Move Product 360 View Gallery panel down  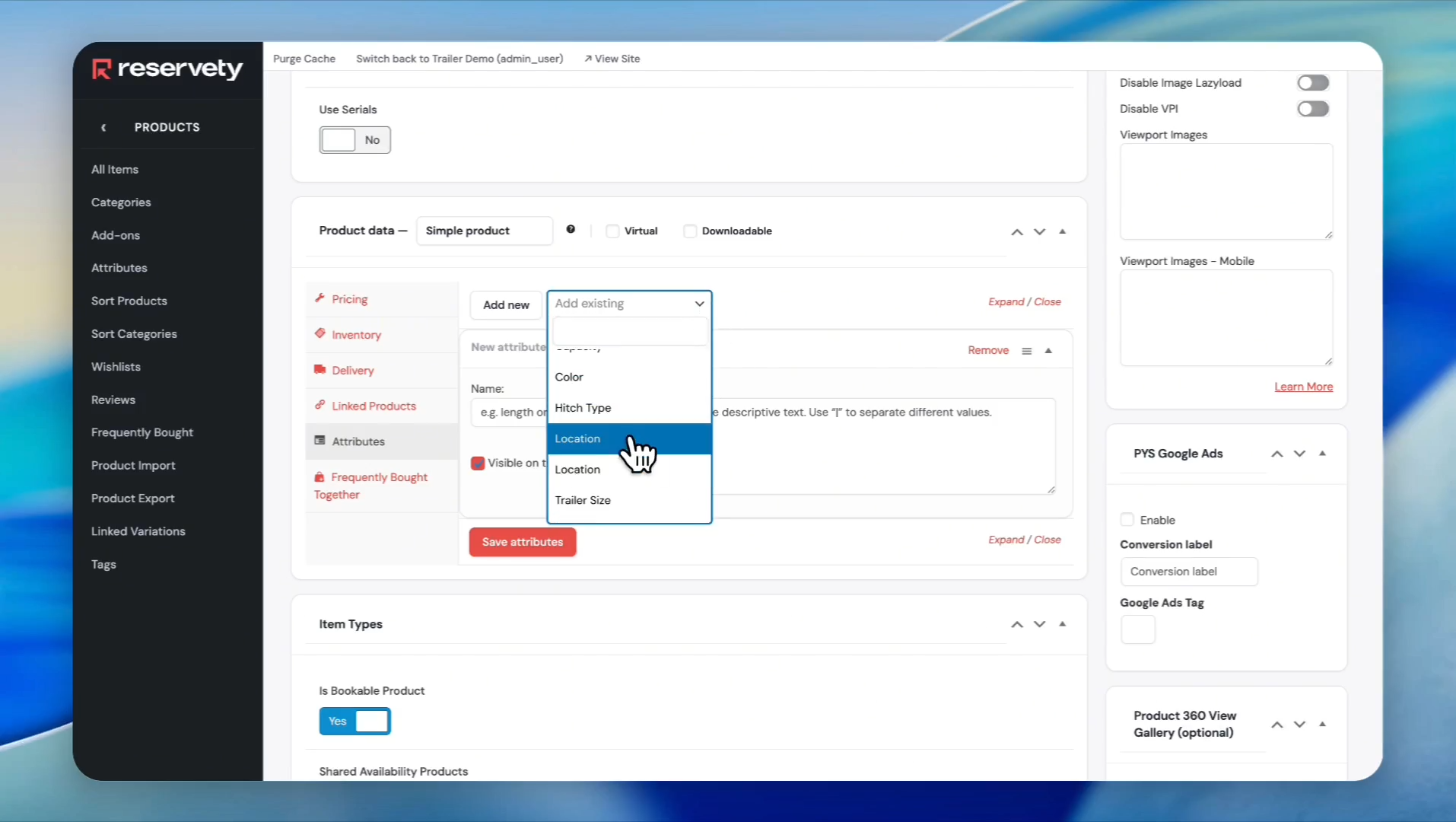point(1300,725)
